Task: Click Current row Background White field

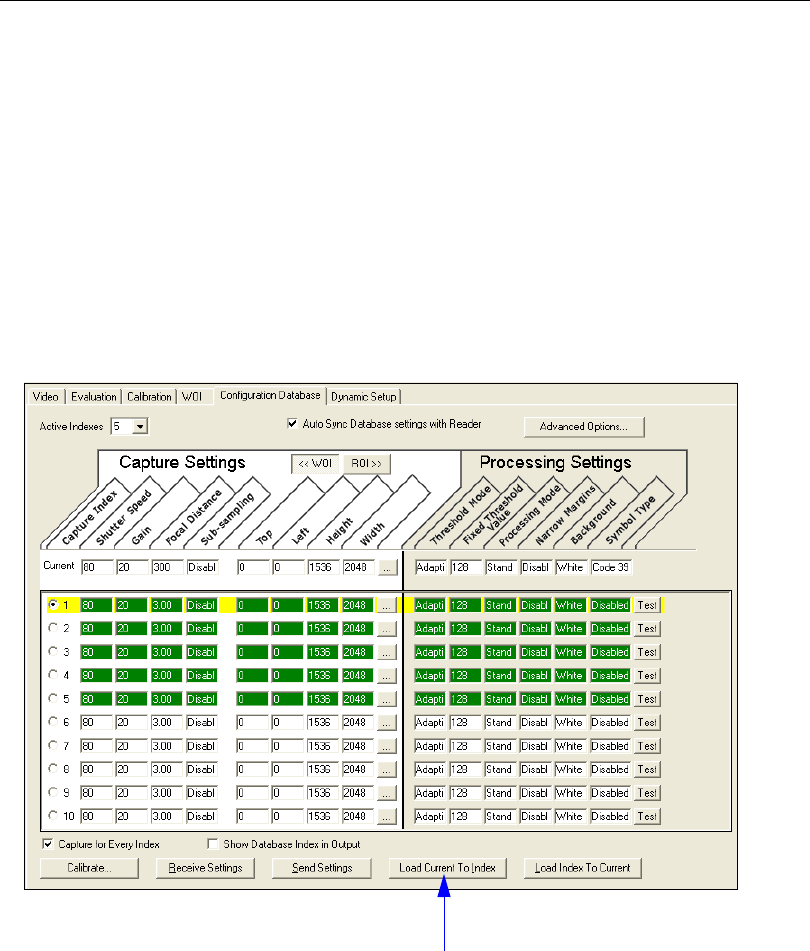Action: tap(571, 568)
